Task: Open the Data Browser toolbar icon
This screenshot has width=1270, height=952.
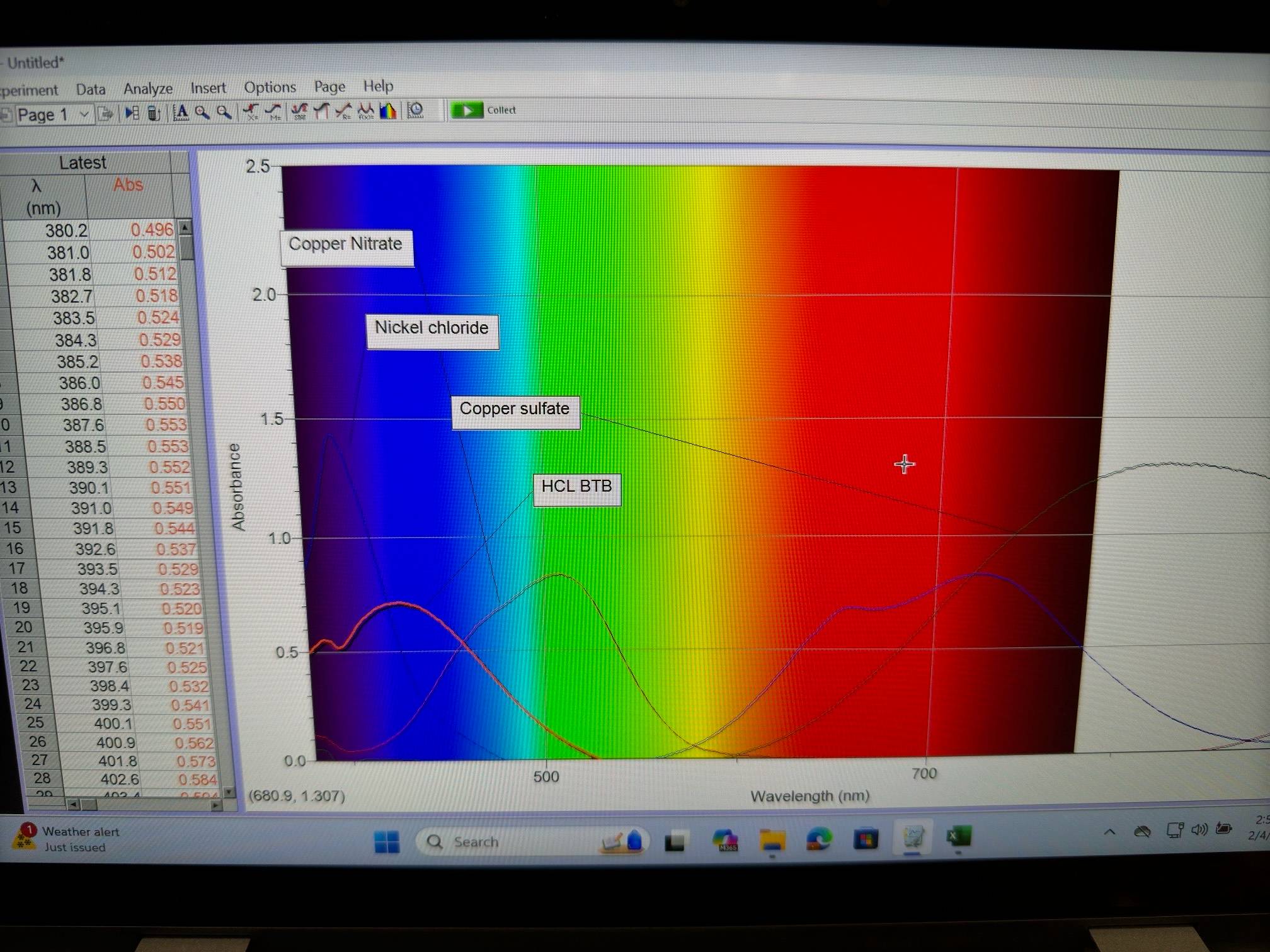Action: (132, 114)
